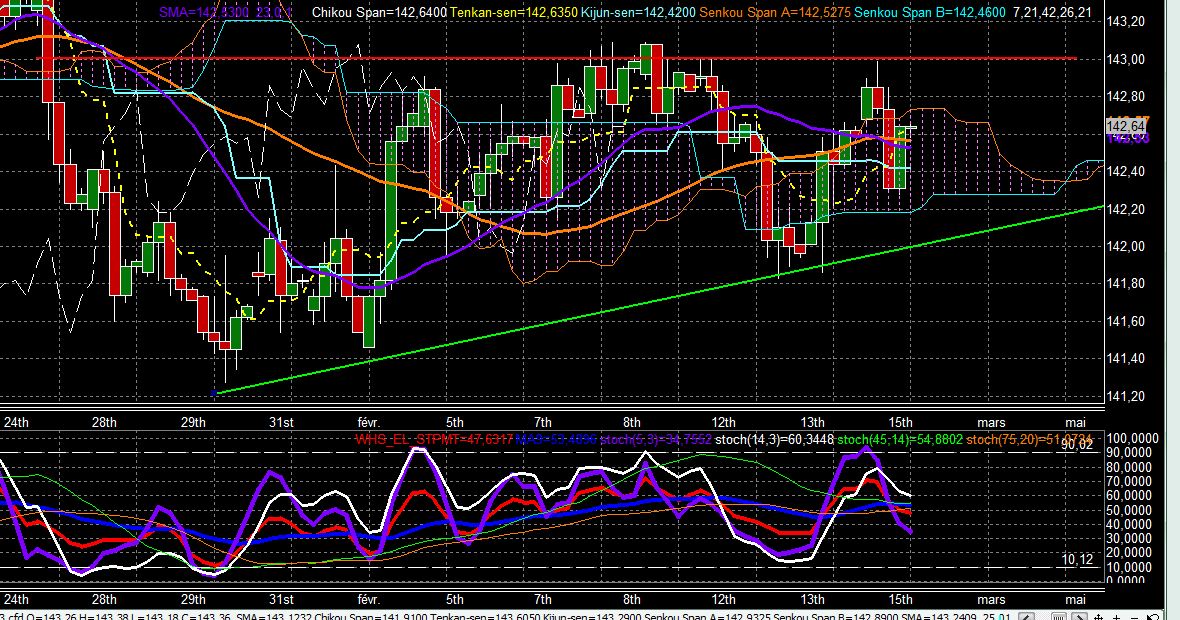Click the mars date label on upper time axis
The image size is (1180, 620).
click(991, 422)
